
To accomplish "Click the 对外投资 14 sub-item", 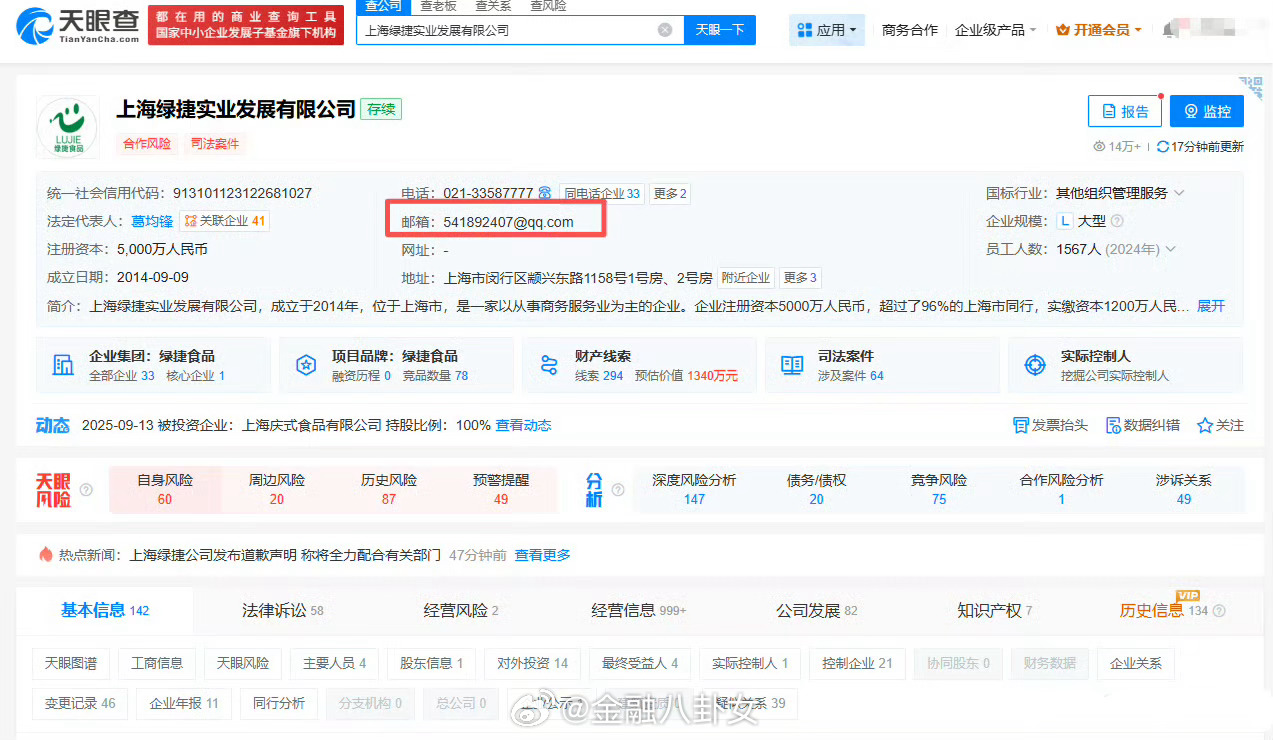I will click(532, 663).
